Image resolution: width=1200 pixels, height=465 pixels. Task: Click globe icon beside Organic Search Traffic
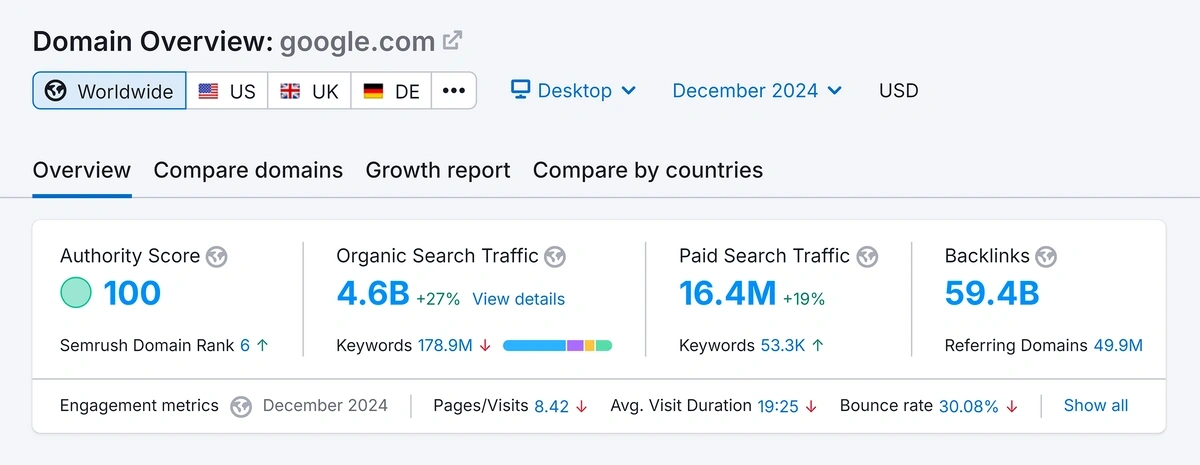click(555, 257)
